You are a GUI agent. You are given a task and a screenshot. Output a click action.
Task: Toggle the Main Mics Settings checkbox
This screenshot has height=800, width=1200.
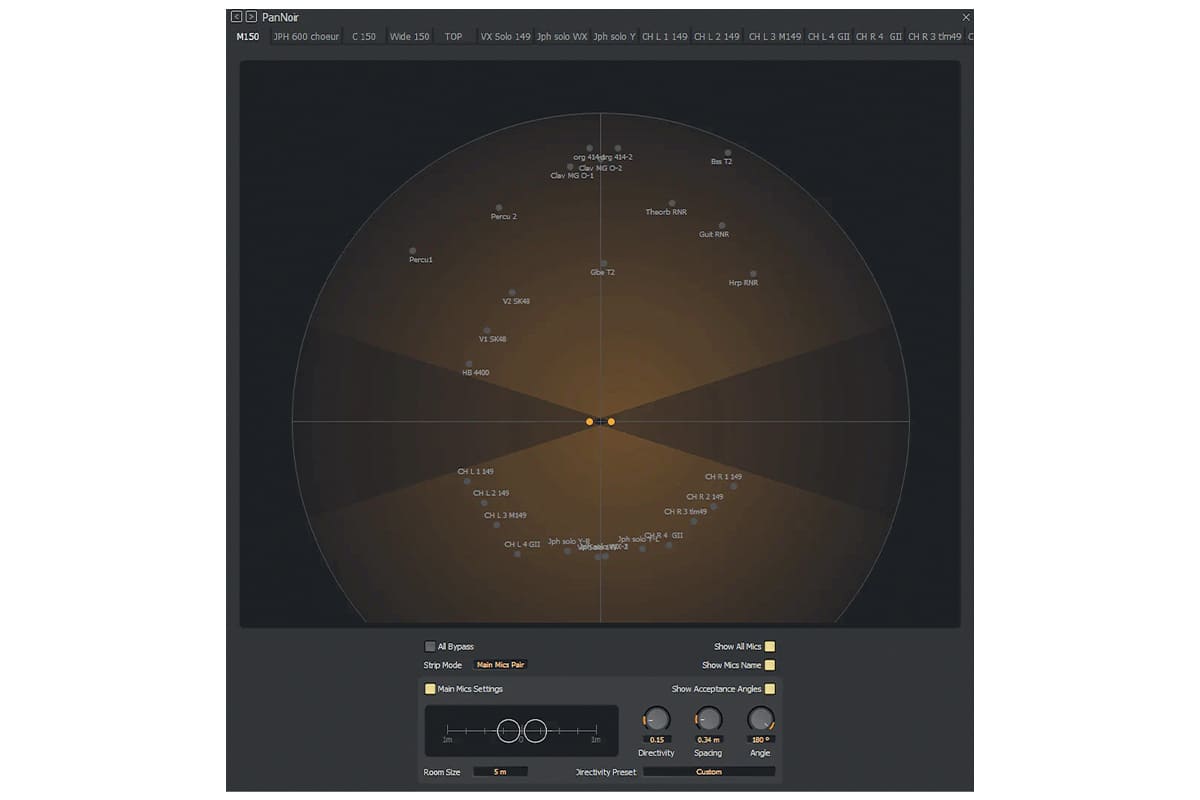430,689
